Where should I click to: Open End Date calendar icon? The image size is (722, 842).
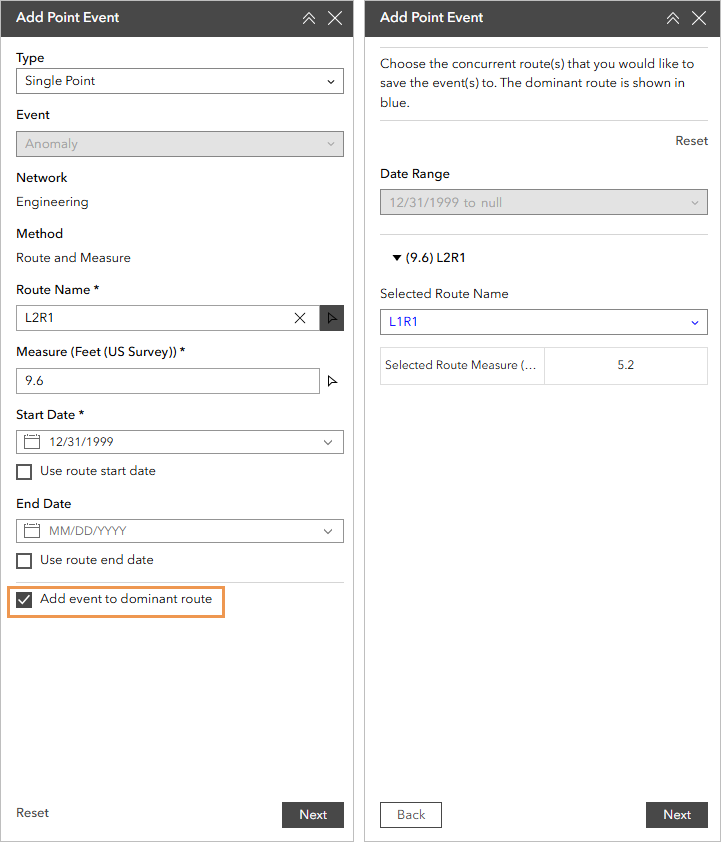click(x=31, y=531)
